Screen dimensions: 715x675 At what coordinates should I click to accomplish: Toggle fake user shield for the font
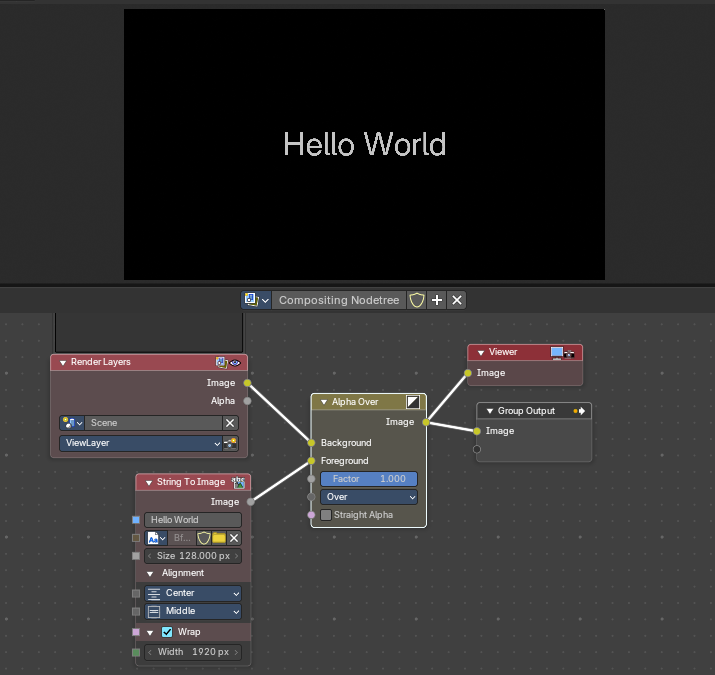coord(204,538)
